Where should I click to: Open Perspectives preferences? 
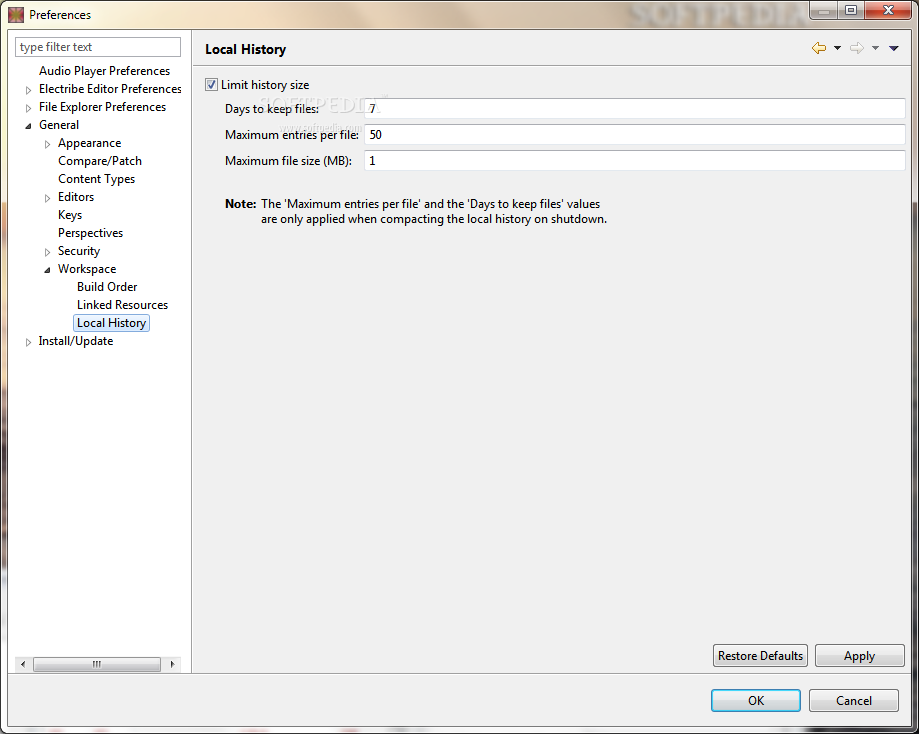[90, 233]
